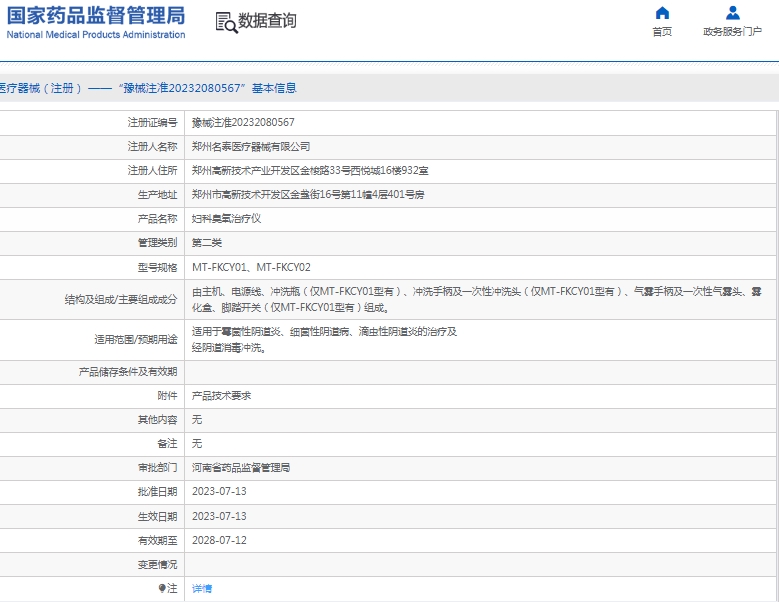Select the page heading 豫械注准20232080567 基本信息
This screenshot has width=779, height=602.
208,88
